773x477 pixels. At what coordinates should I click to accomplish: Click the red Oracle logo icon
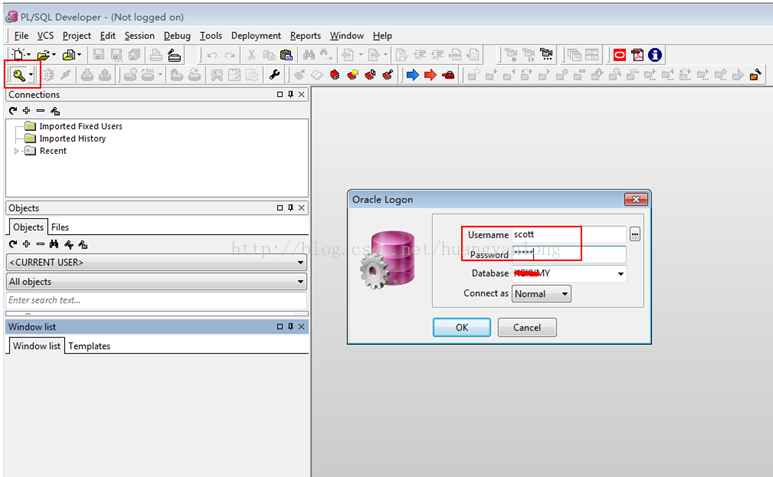(x=620, y=55)
